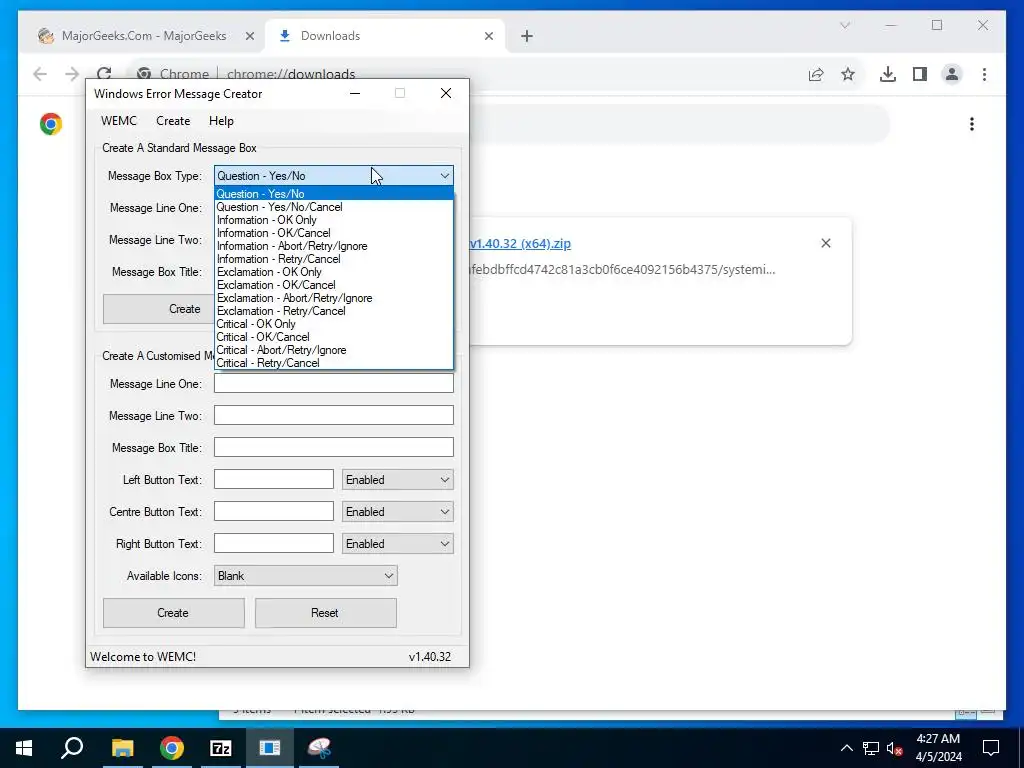The width and height of the screenshot is (1024, 768).
Task: Reload the Chrome page
Action: (104, 74)
